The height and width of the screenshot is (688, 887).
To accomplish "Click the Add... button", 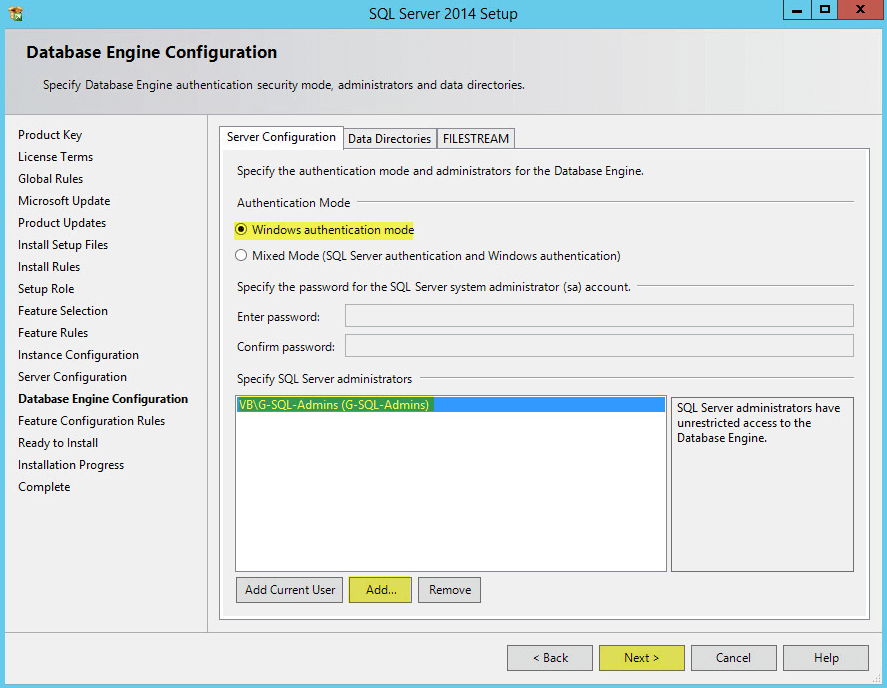I will tap(381, 590).
